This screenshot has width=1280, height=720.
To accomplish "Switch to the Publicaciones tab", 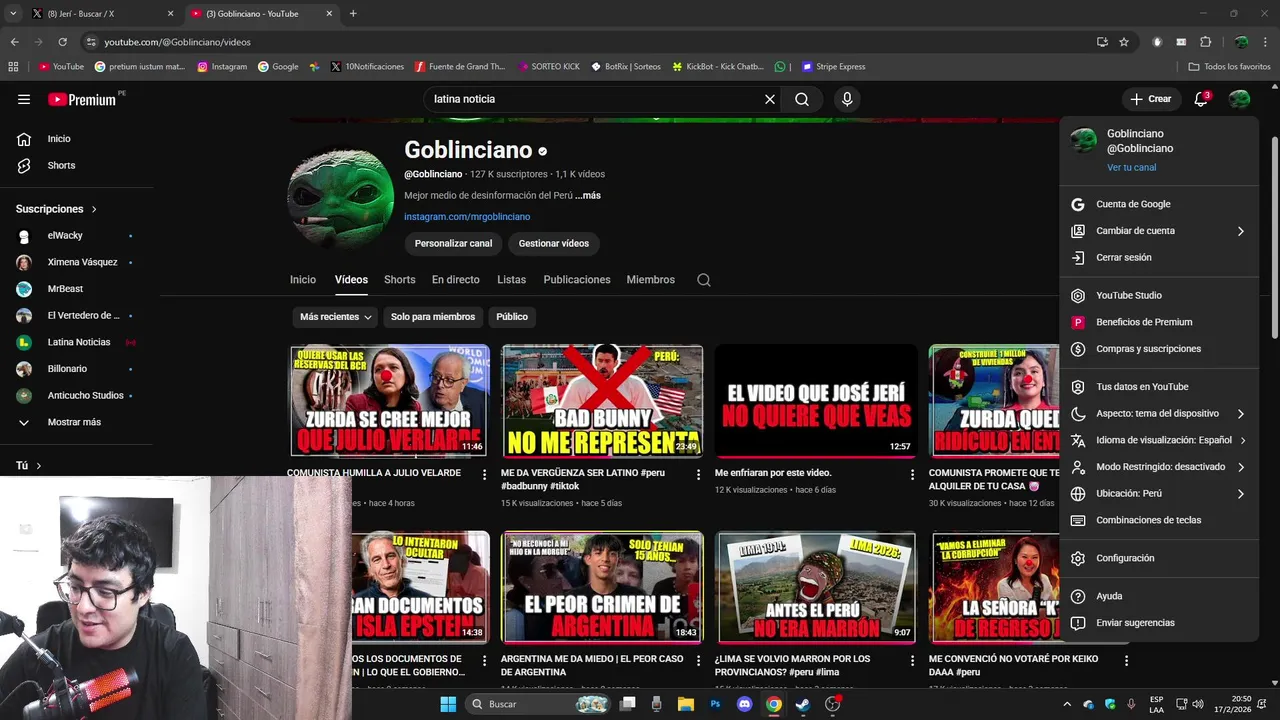I will (577, 280).
